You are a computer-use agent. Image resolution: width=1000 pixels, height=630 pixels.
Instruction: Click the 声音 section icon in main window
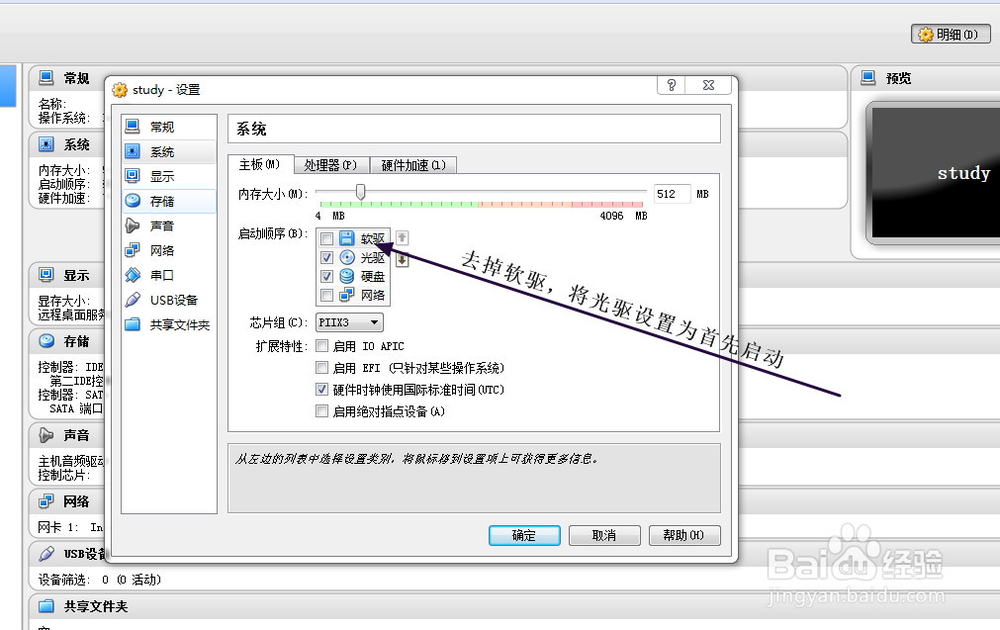click(x=46, y=435)
